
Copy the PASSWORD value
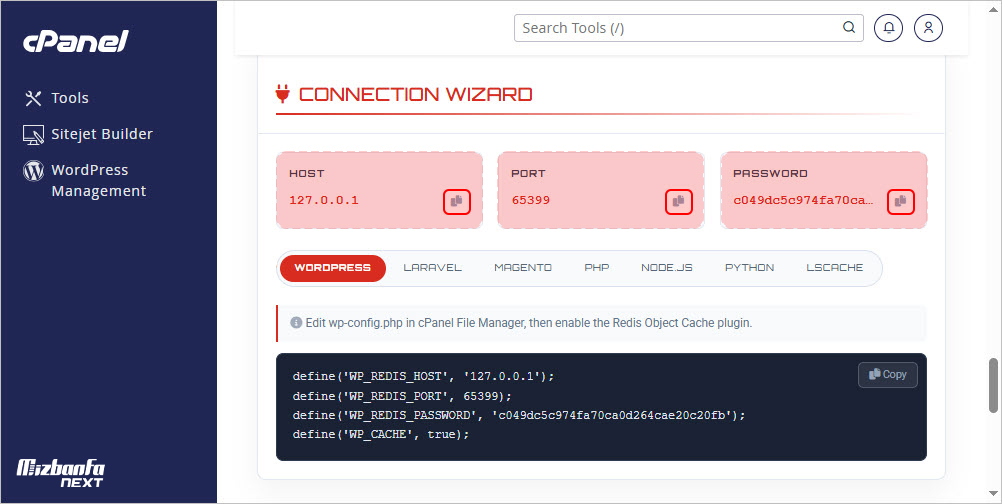[x=900, y=202]
